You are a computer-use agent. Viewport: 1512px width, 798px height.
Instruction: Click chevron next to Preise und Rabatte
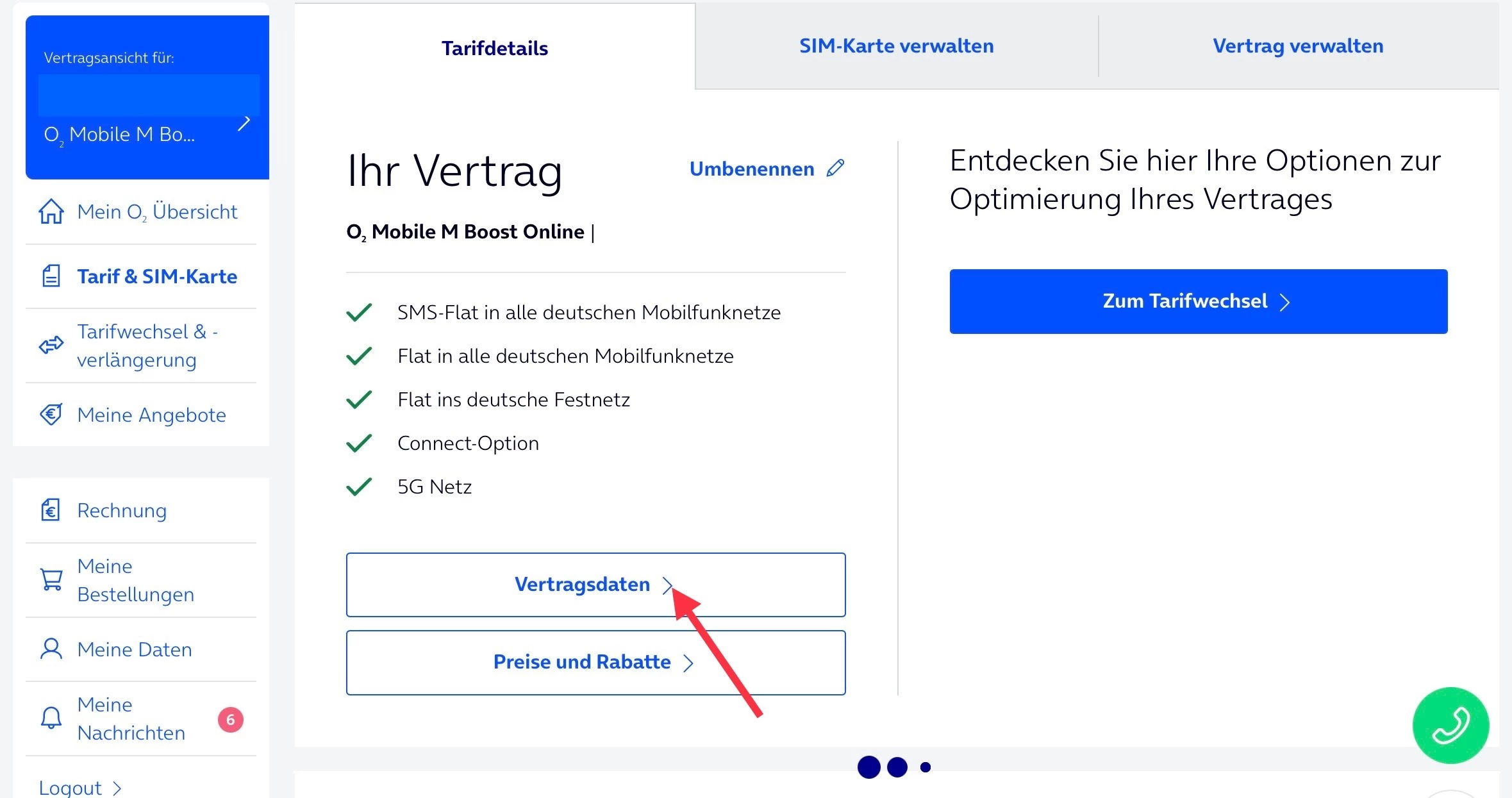pyautogui.click(x=688, y=663)
